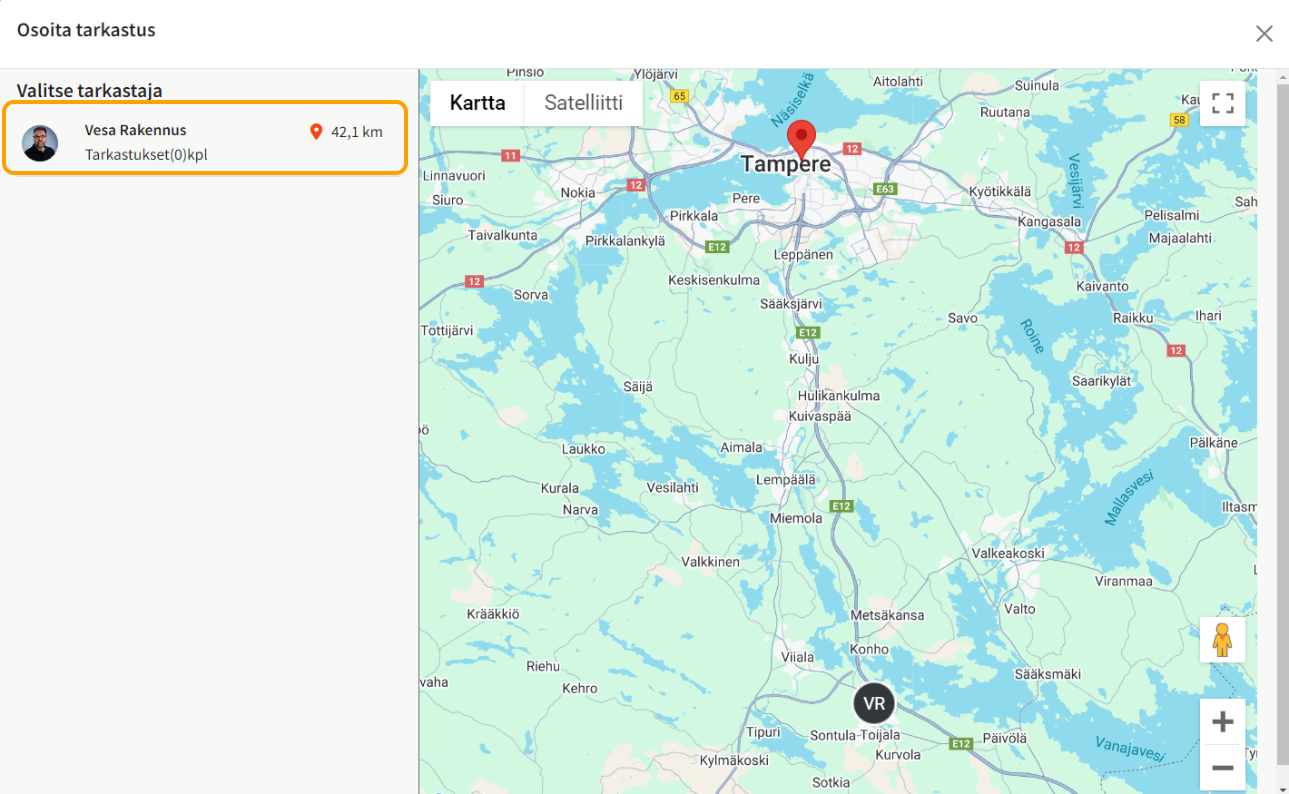Click the Kangasala map label
The image size is (1289, 794).
click(1049, 221)
